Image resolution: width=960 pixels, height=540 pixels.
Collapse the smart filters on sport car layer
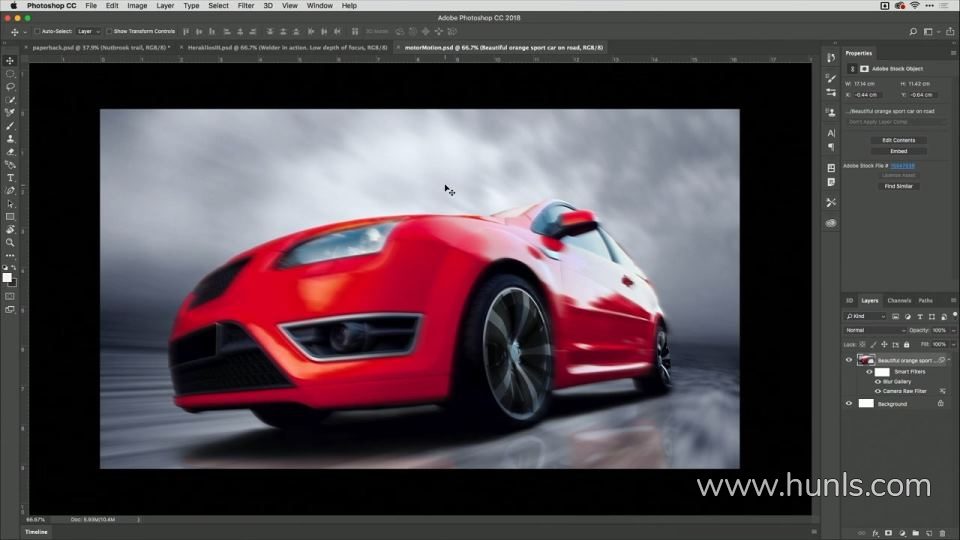950,360
